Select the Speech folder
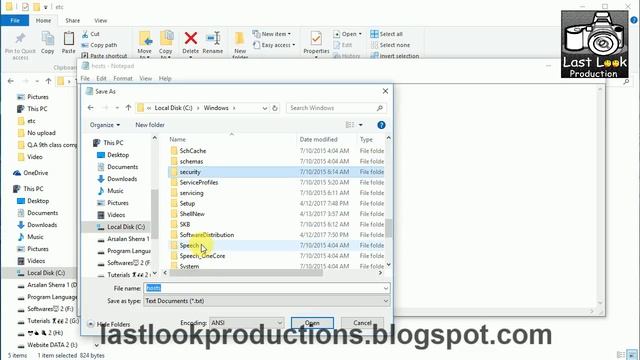 [x=189, y=245]
